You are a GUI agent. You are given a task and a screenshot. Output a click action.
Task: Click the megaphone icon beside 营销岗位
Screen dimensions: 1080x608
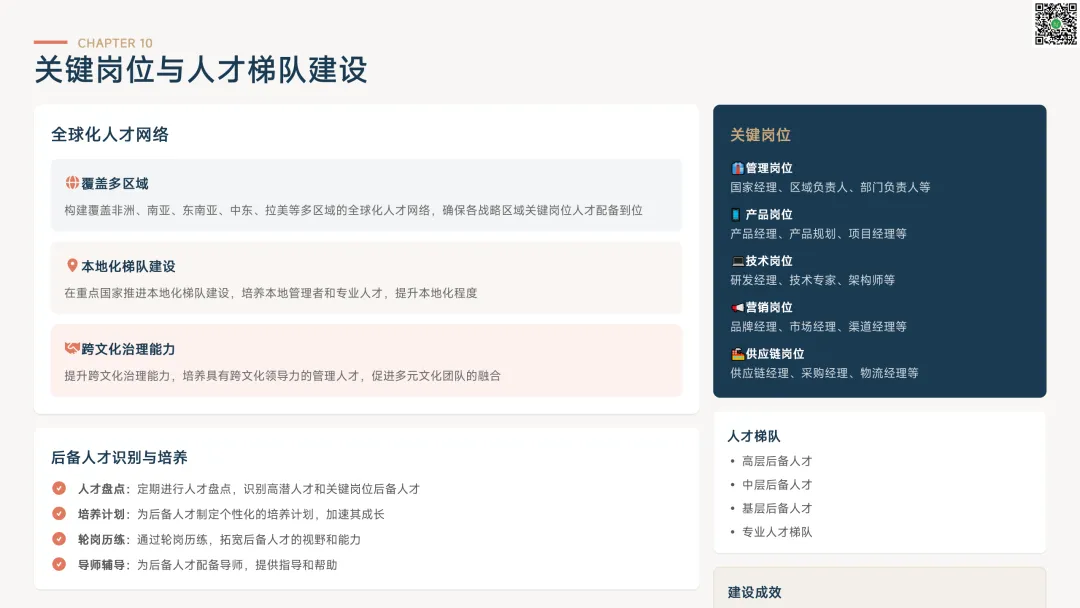737,307
